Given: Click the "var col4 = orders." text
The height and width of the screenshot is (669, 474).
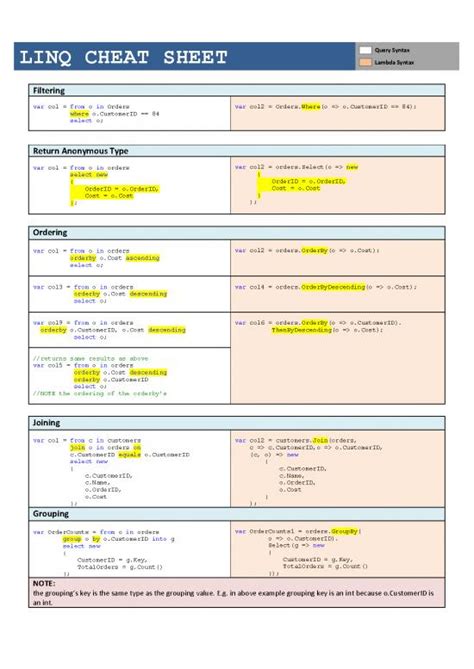Looking at the screenshot, I should [x=268, y=287].
